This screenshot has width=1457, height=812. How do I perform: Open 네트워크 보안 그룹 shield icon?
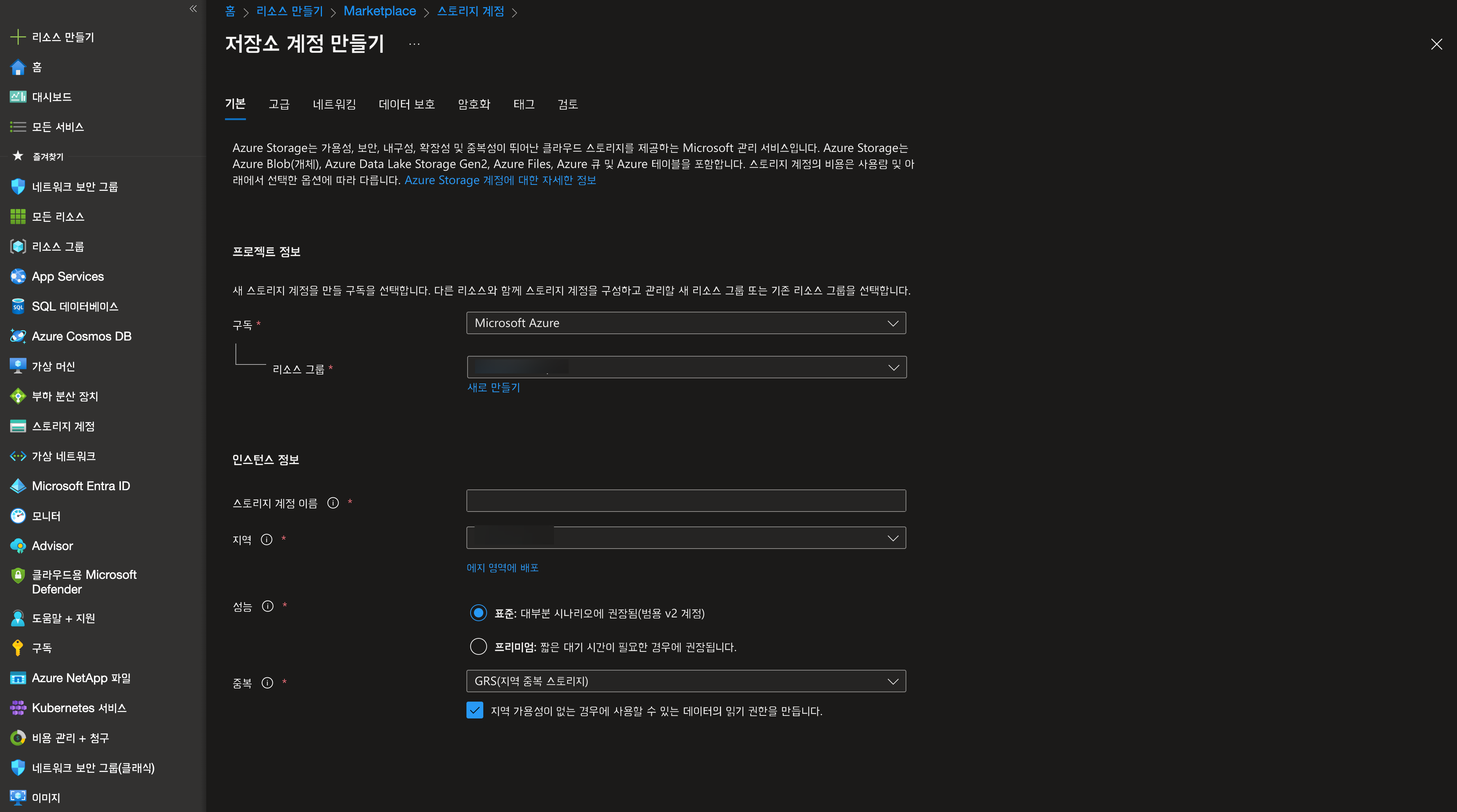point(18,187)
